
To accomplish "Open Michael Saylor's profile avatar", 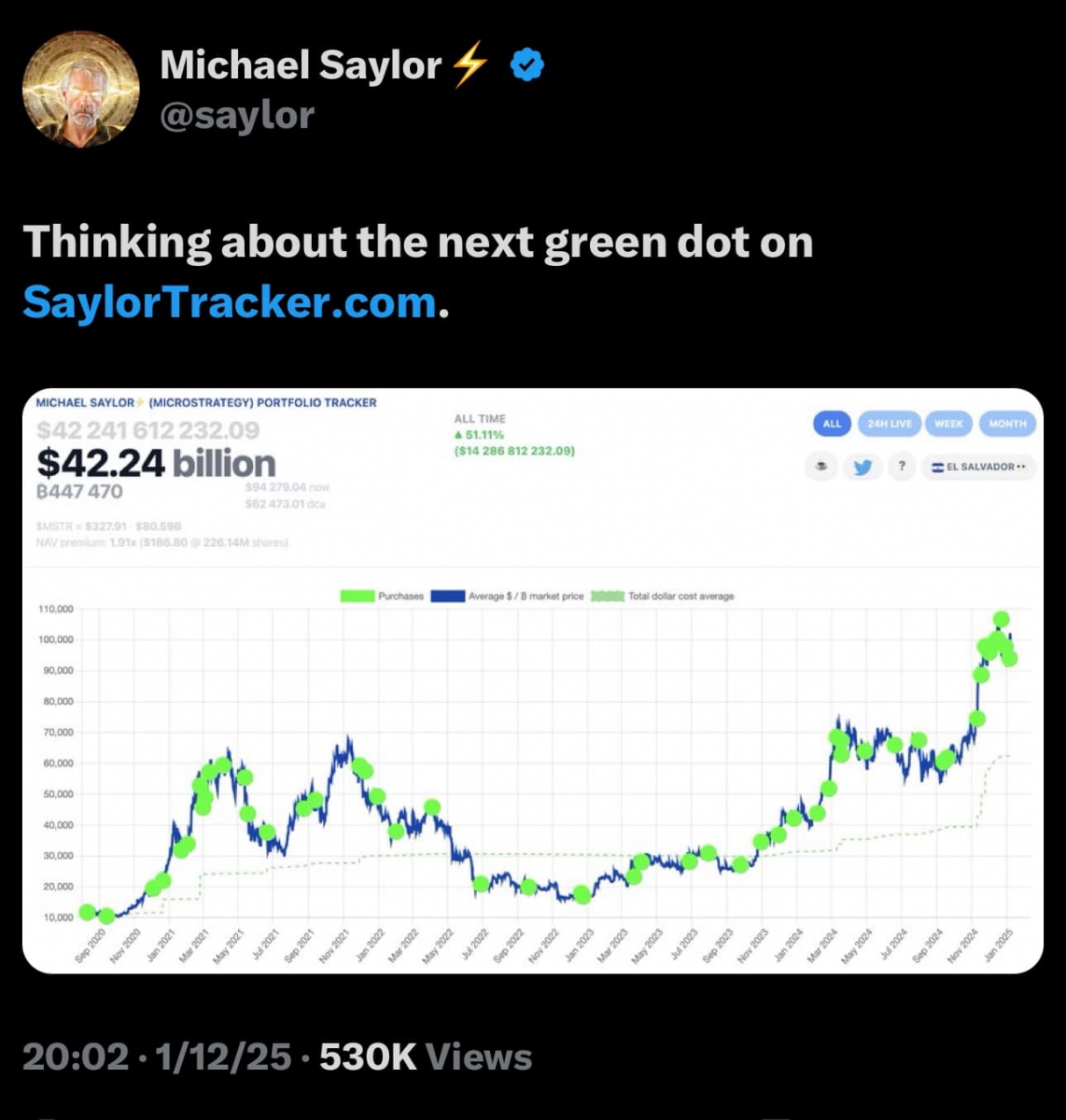I will [81, 90].
